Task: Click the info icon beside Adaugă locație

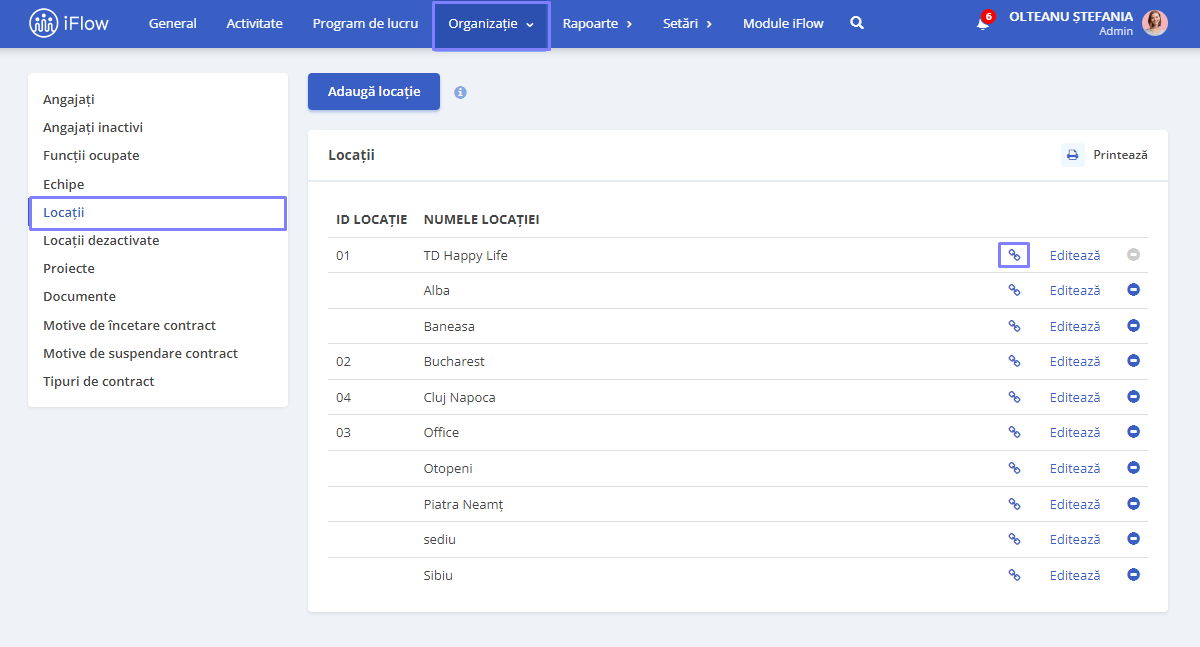Action: click(460, 92)
